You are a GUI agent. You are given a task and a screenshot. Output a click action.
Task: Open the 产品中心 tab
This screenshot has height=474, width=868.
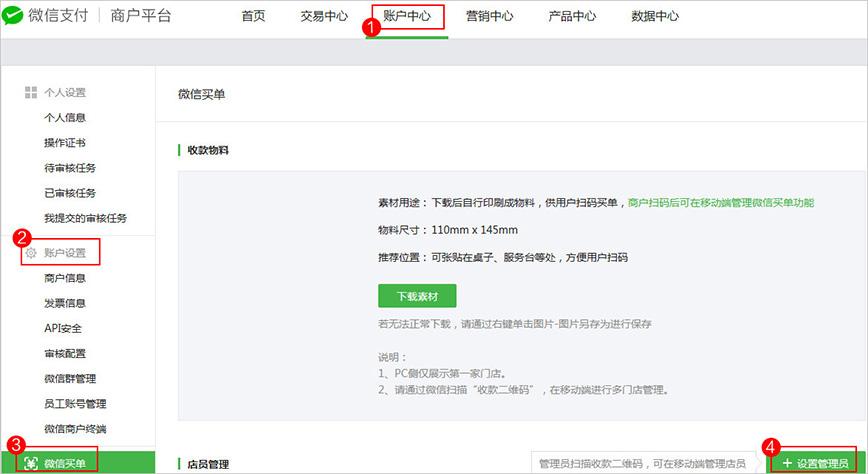click(572, 16)
